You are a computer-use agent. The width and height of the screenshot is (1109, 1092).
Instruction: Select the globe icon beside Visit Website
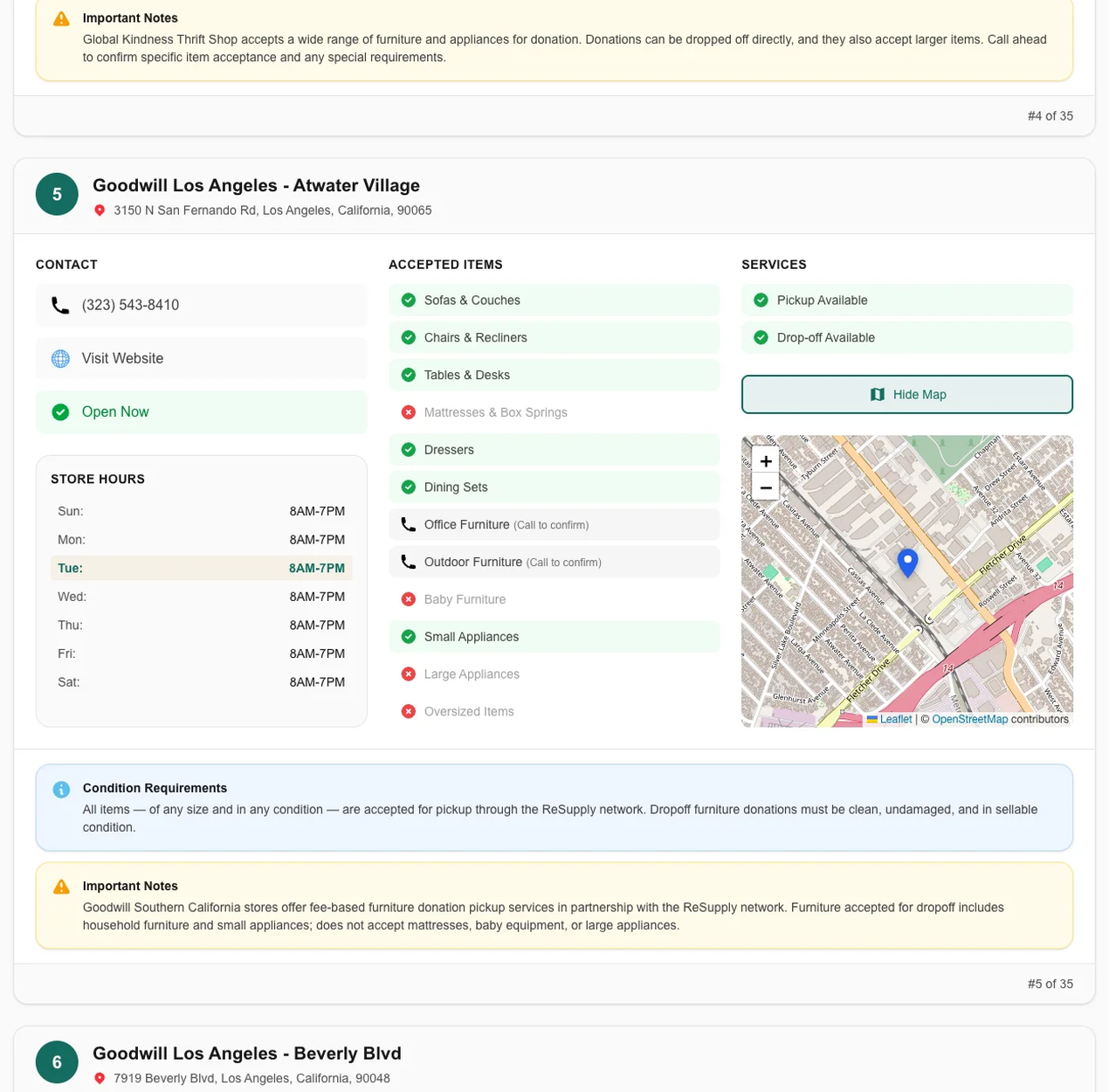(x=59, y=358)
